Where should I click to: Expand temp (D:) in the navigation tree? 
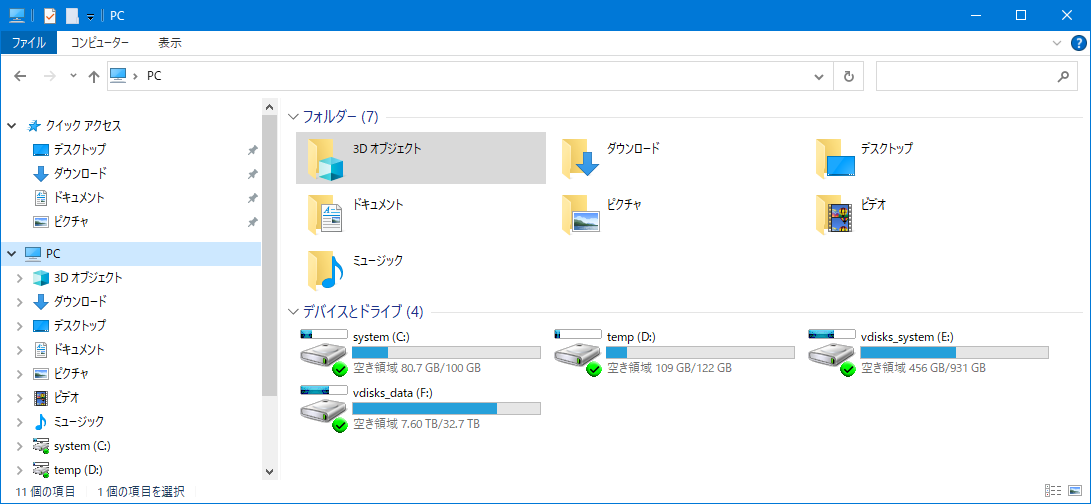(20, 469)
